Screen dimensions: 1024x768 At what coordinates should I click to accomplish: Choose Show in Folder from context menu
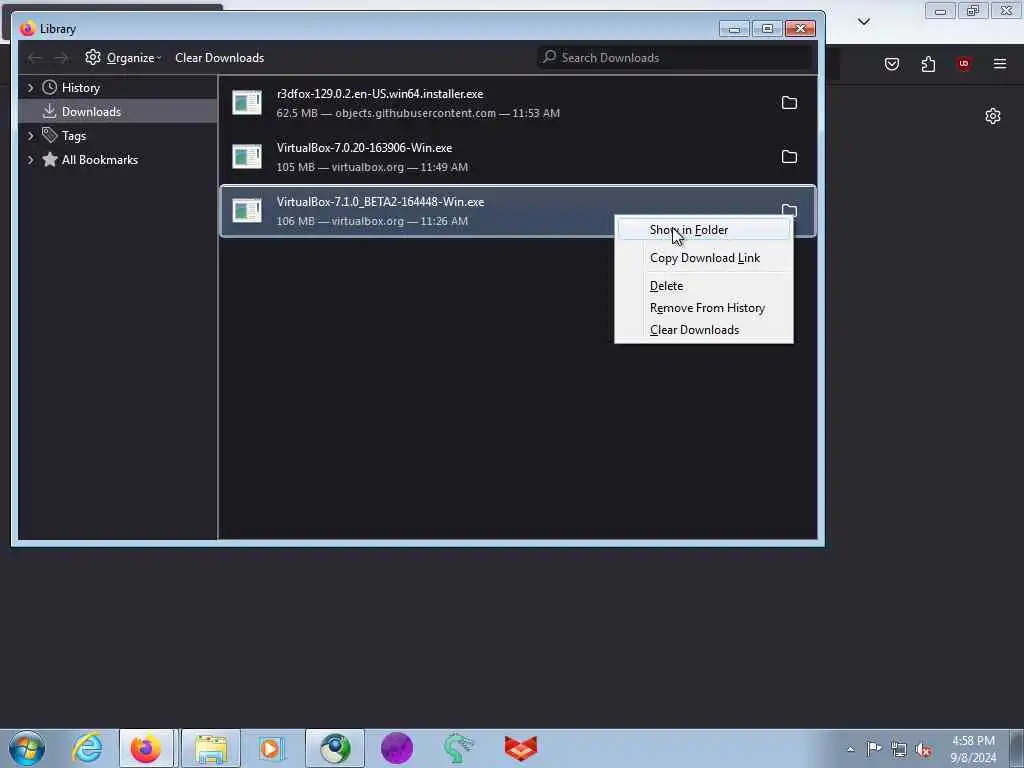(703, 230)
